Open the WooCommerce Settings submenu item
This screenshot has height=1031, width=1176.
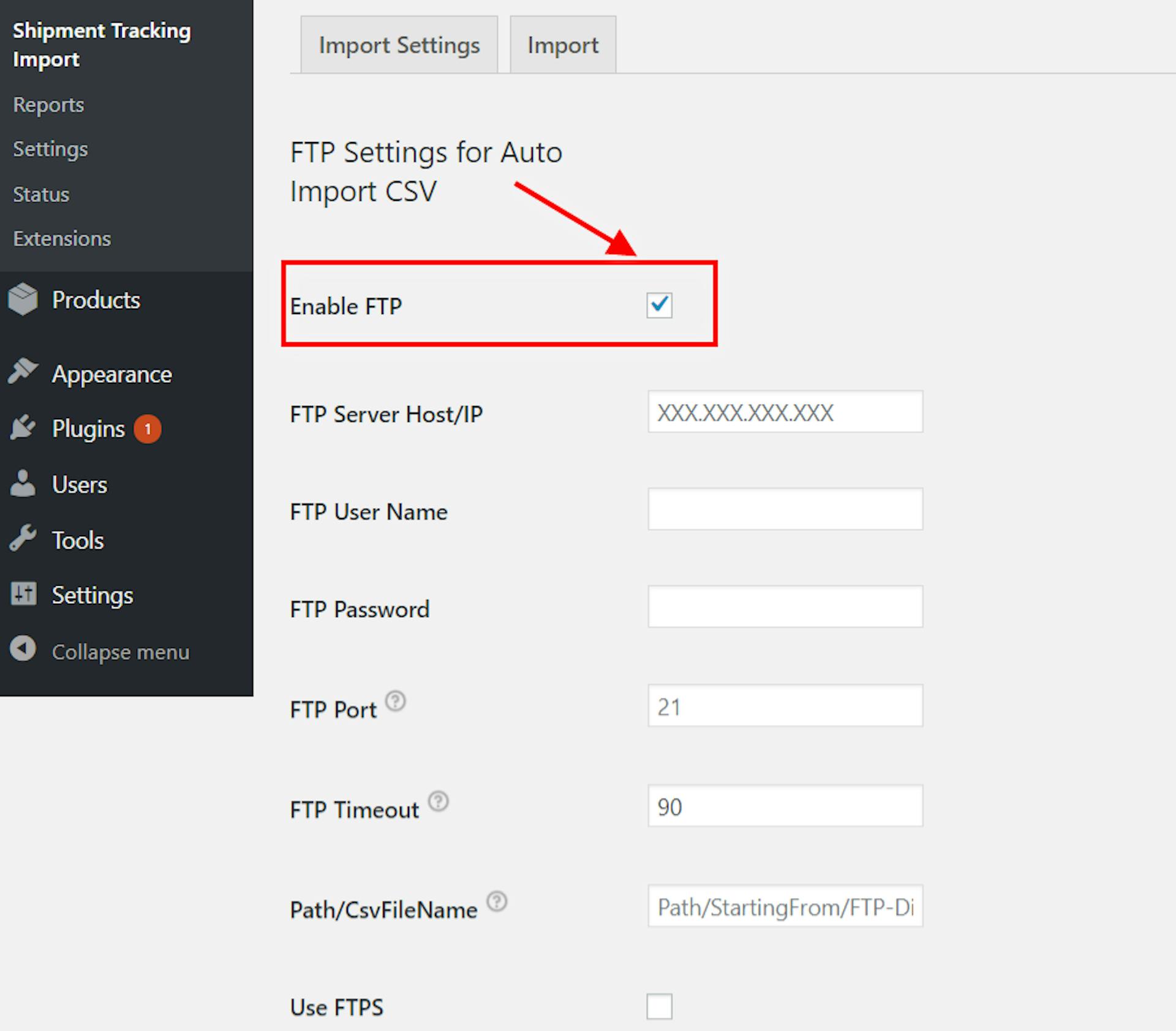50,149
